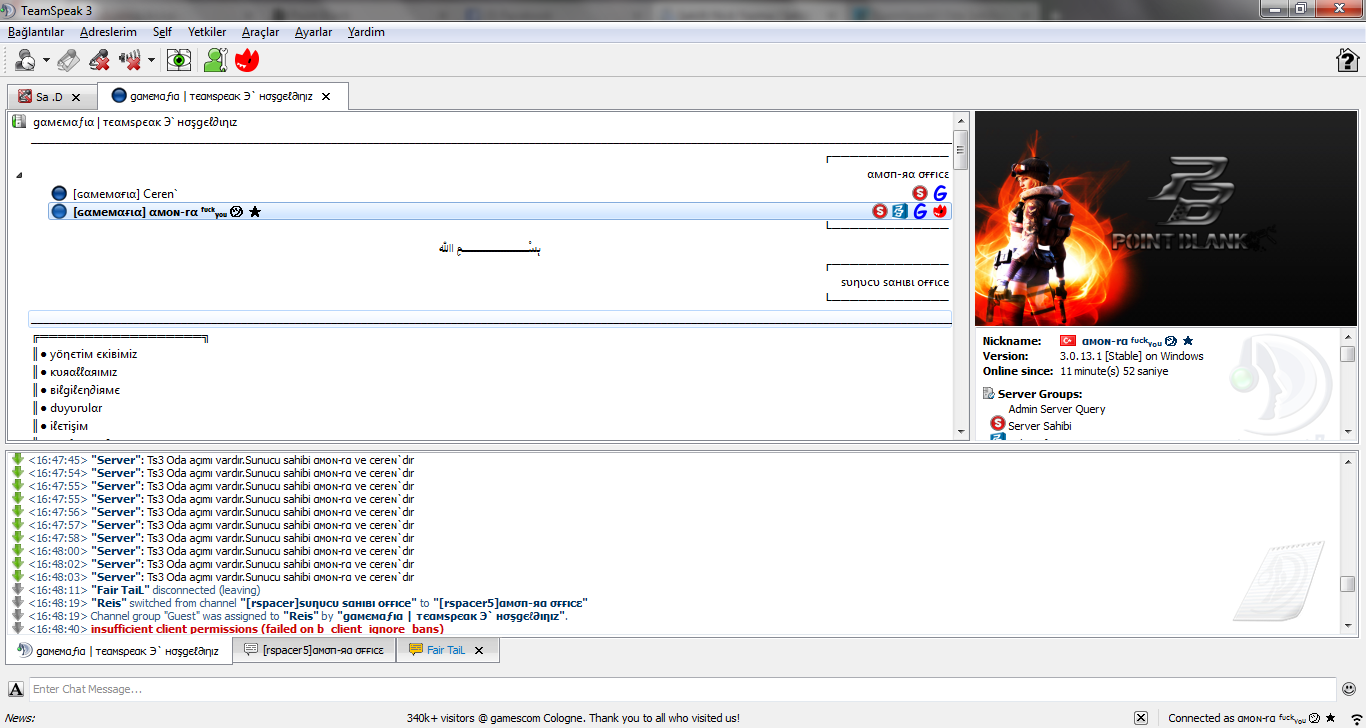
Task: Click the text format A icon
Action: tap(16, 689)
